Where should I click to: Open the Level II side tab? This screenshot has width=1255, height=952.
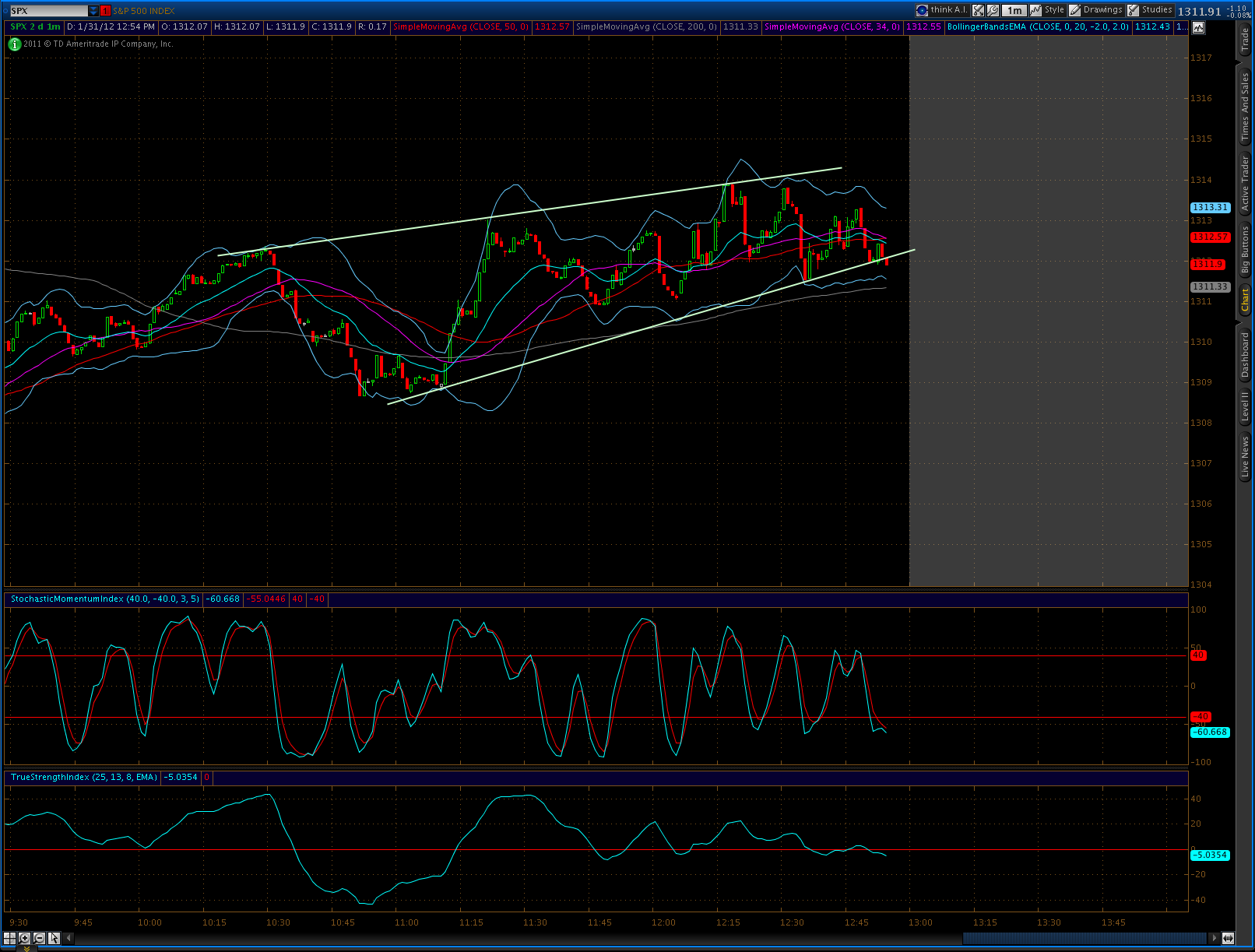[1245, 406]
